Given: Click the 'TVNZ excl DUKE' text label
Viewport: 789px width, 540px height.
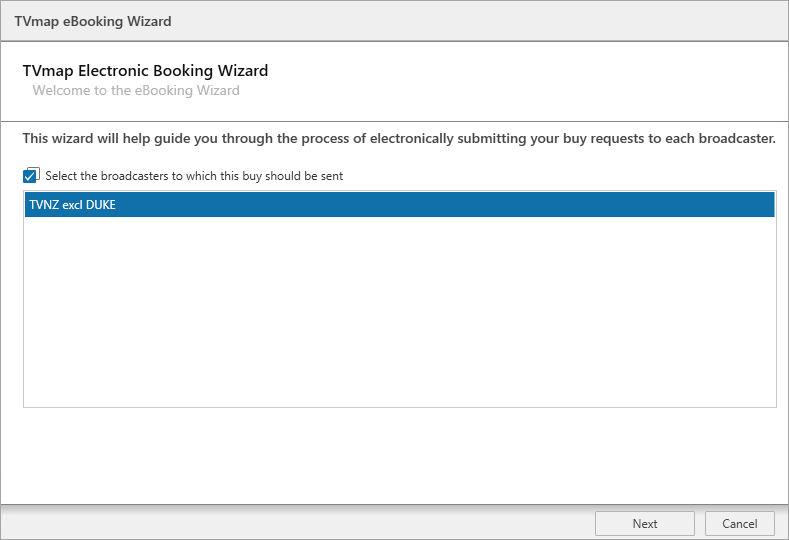Looking at the screenshot, I should coord(72,205).
